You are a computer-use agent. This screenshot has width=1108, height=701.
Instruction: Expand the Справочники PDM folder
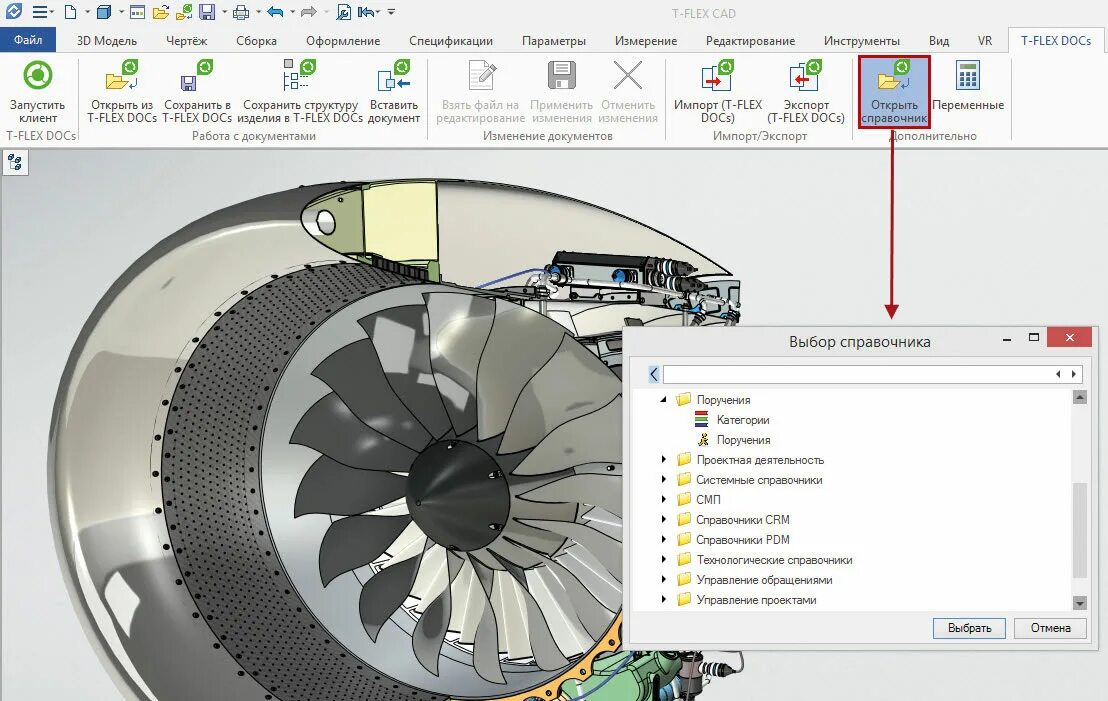click(x=664, y=539)
